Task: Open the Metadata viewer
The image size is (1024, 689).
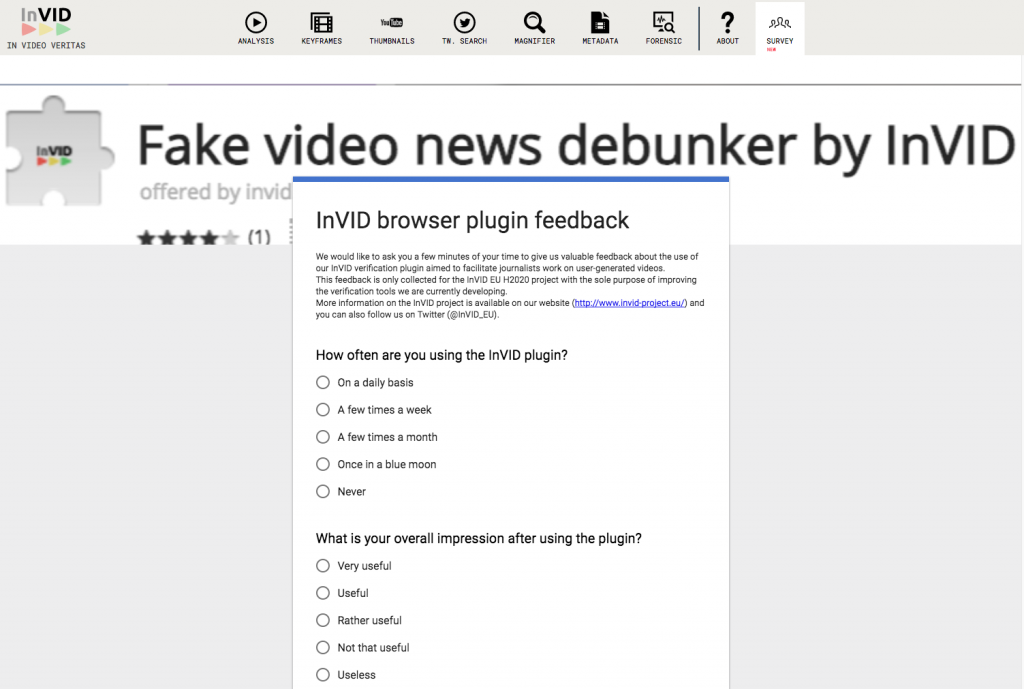Action: coord(600,27)
